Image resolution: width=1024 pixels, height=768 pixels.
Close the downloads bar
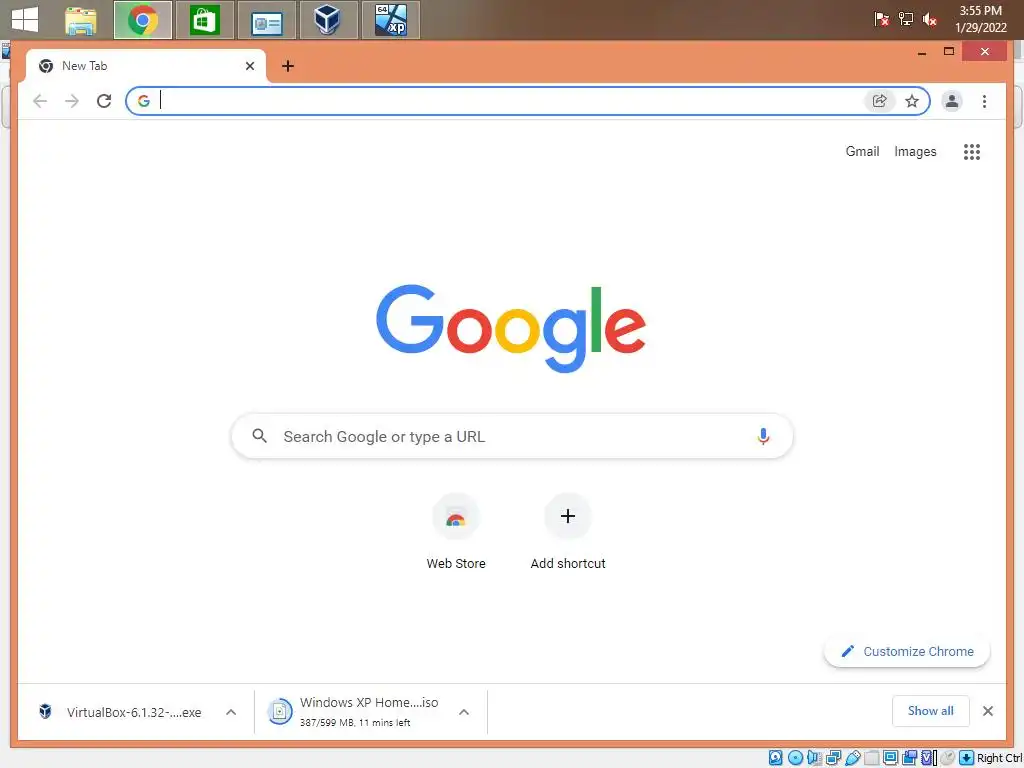(988, 711)
